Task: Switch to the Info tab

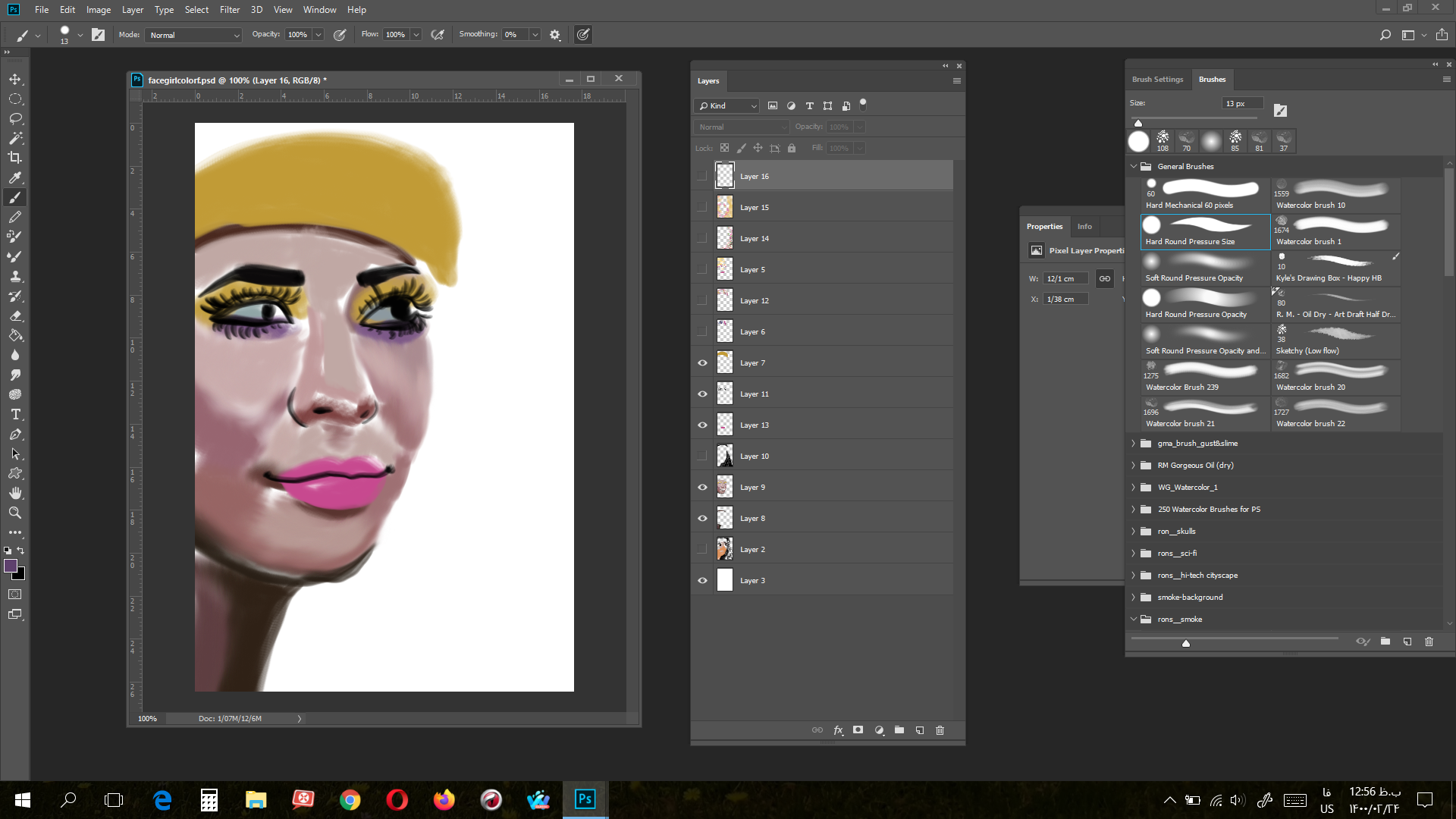Action: (1084, 227)
